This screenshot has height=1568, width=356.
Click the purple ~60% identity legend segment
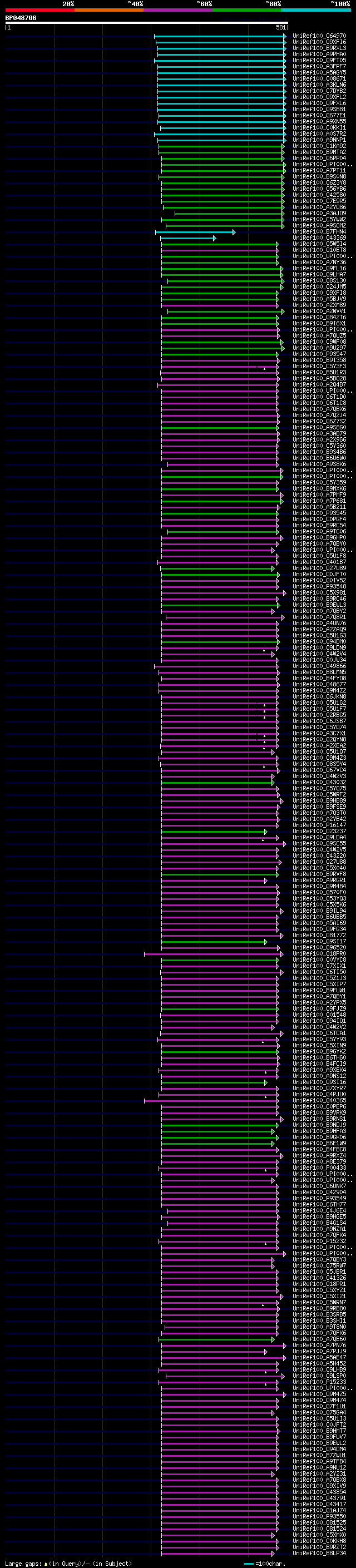pyautogui.click(x=177, y=10)
